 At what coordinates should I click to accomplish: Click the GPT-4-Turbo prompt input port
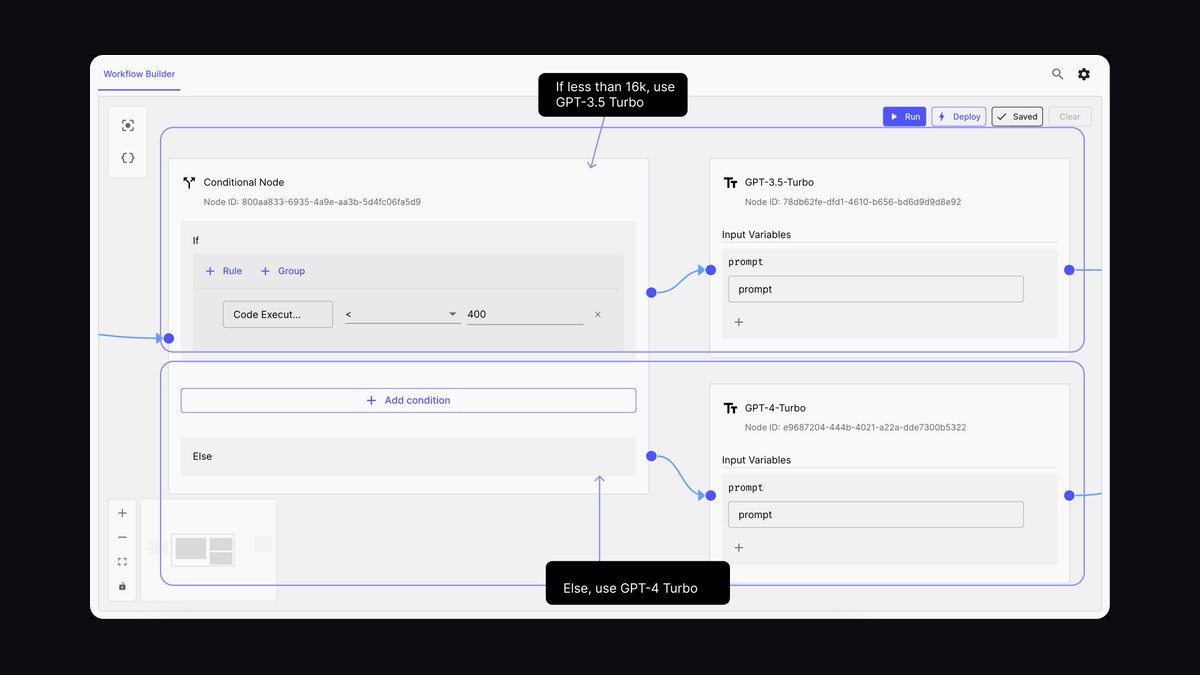click(710, 495)
